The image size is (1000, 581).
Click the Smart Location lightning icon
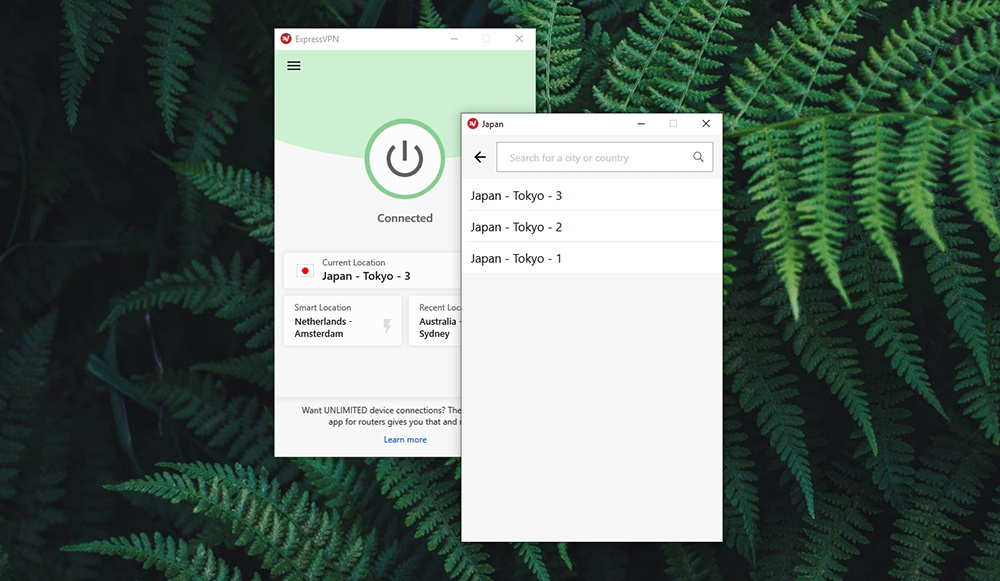(386, 326)
